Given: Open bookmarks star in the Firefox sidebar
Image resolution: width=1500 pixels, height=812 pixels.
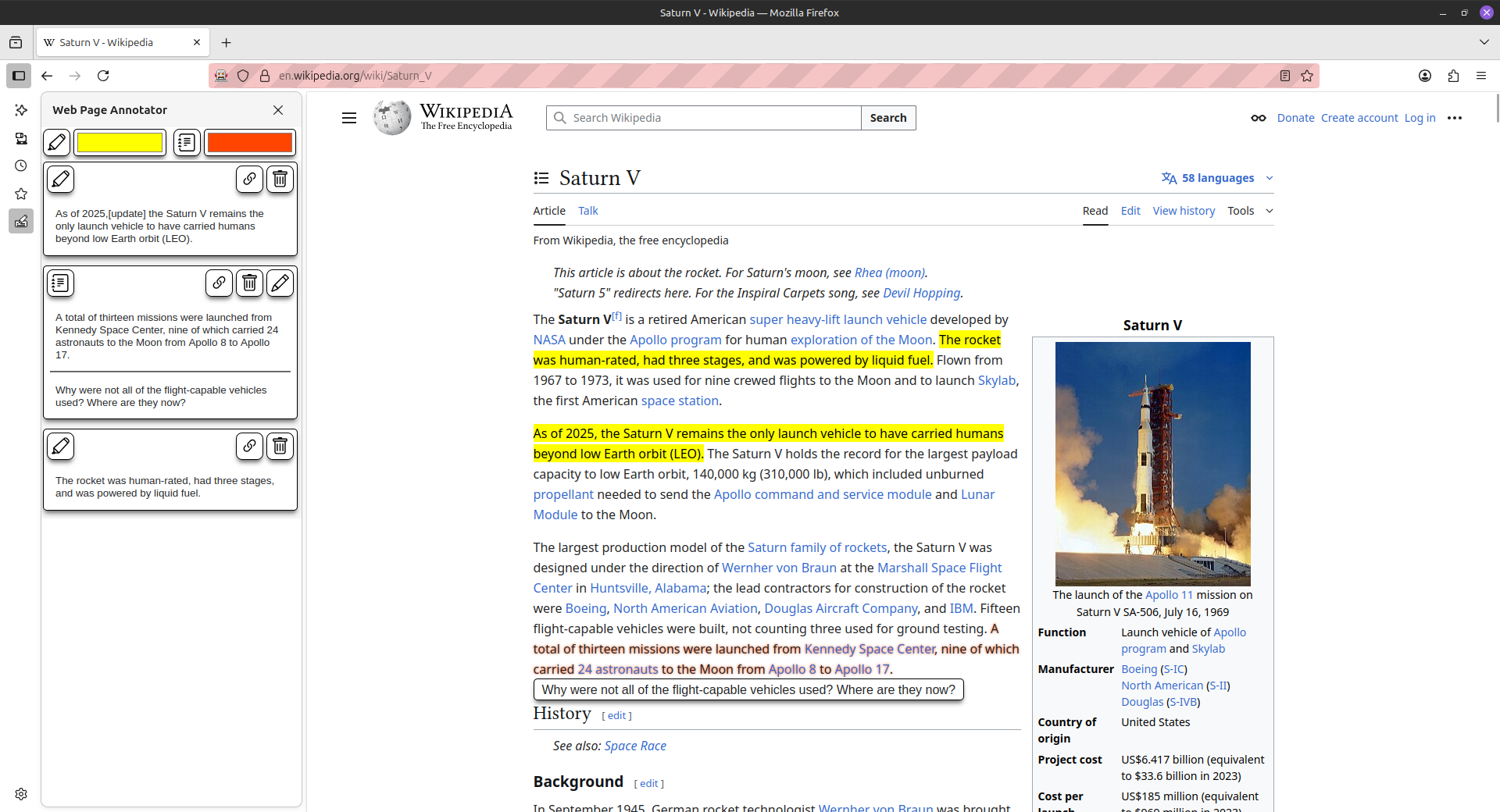Looking at the screenshot, I should pyautogui.click(x=21, y=194).
